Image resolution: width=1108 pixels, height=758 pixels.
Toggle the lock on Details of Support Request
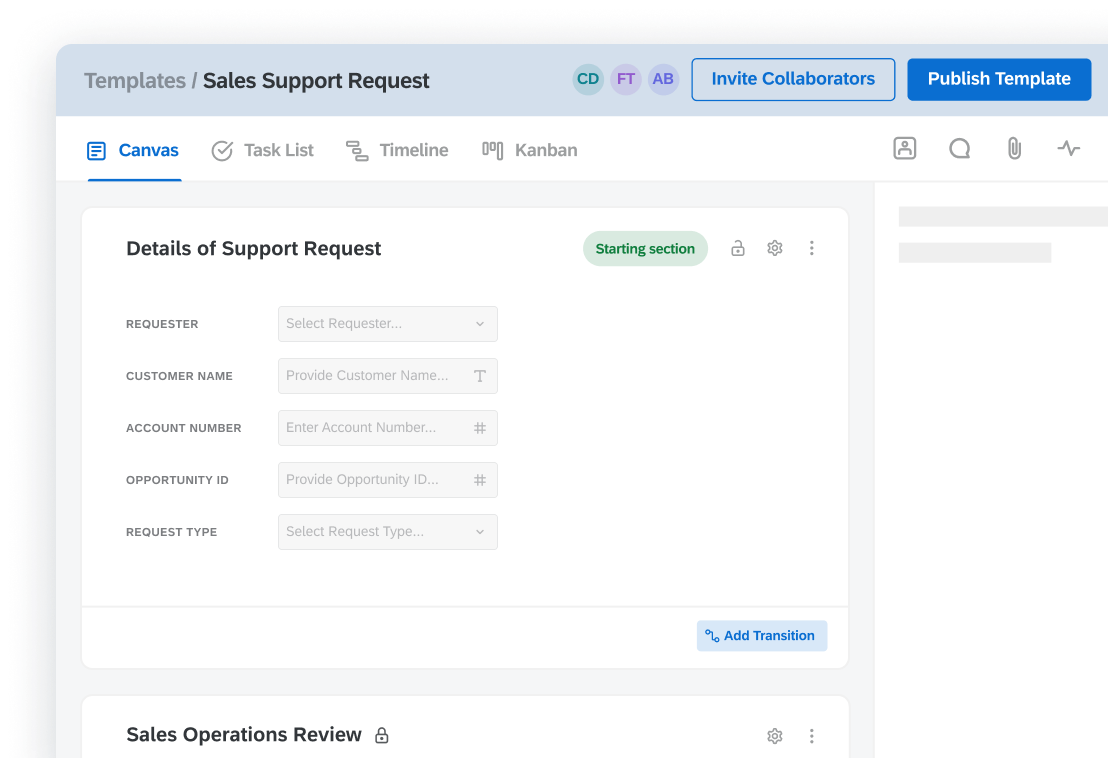tap(737, 248)
